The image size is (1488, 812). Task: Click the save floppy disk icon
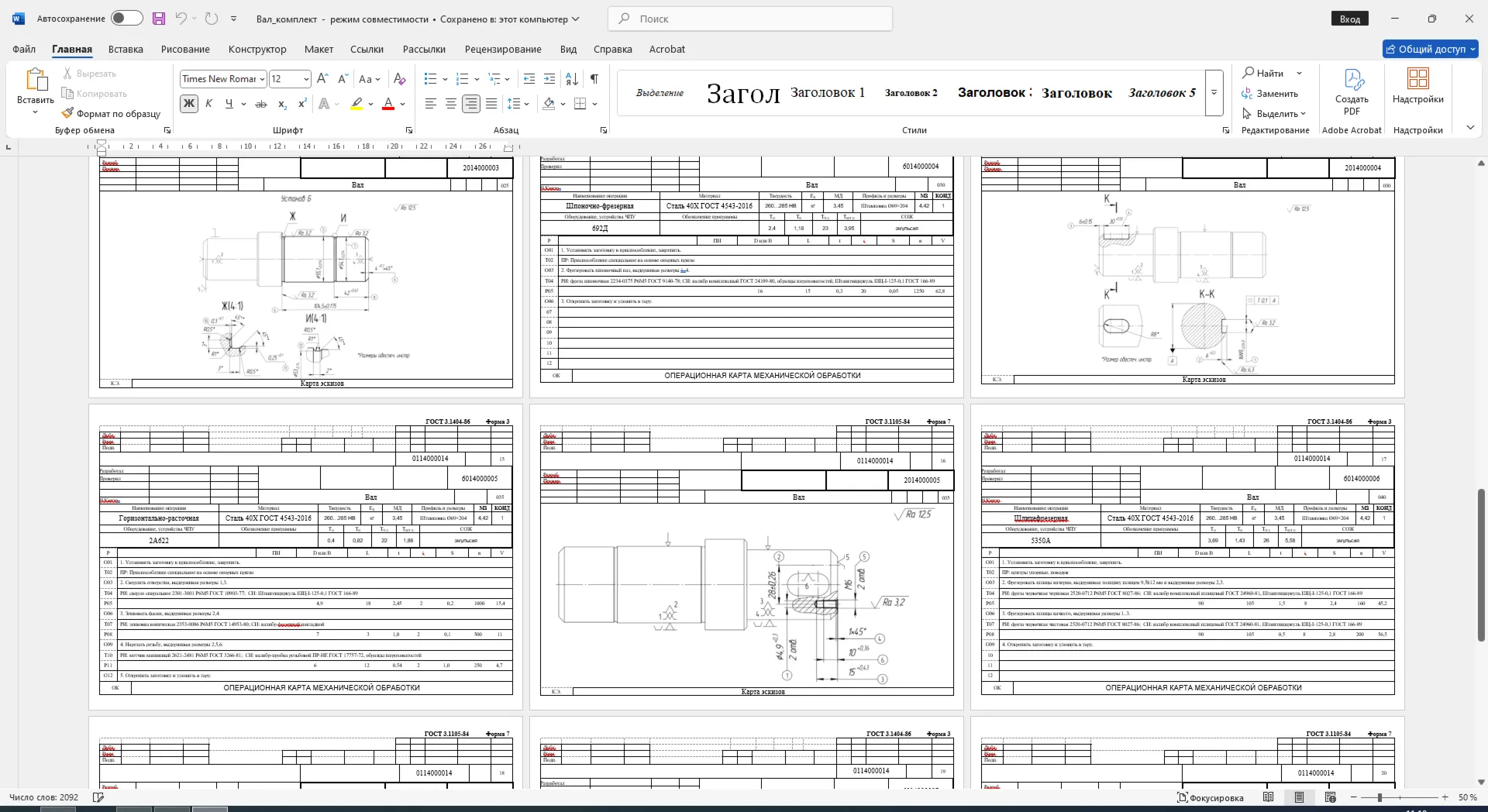(x=159, y=19)
